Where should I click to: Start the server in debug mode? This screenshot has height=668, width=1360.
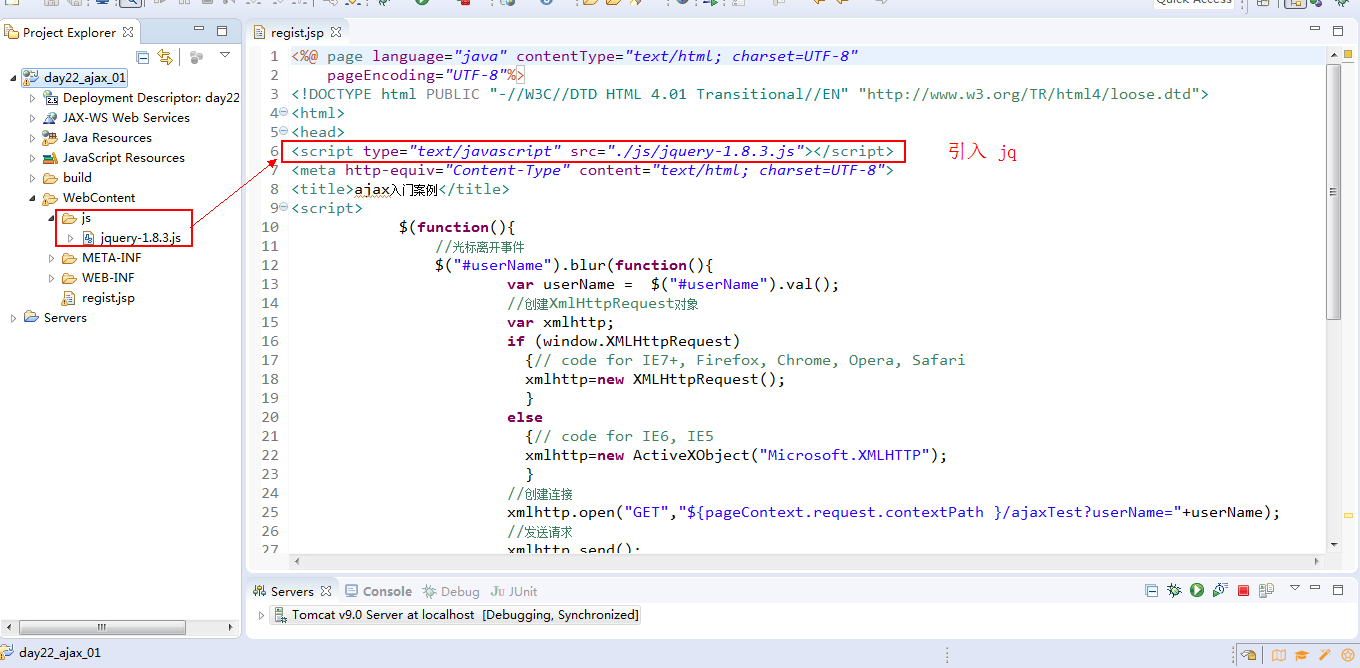tap(1174, 591)
